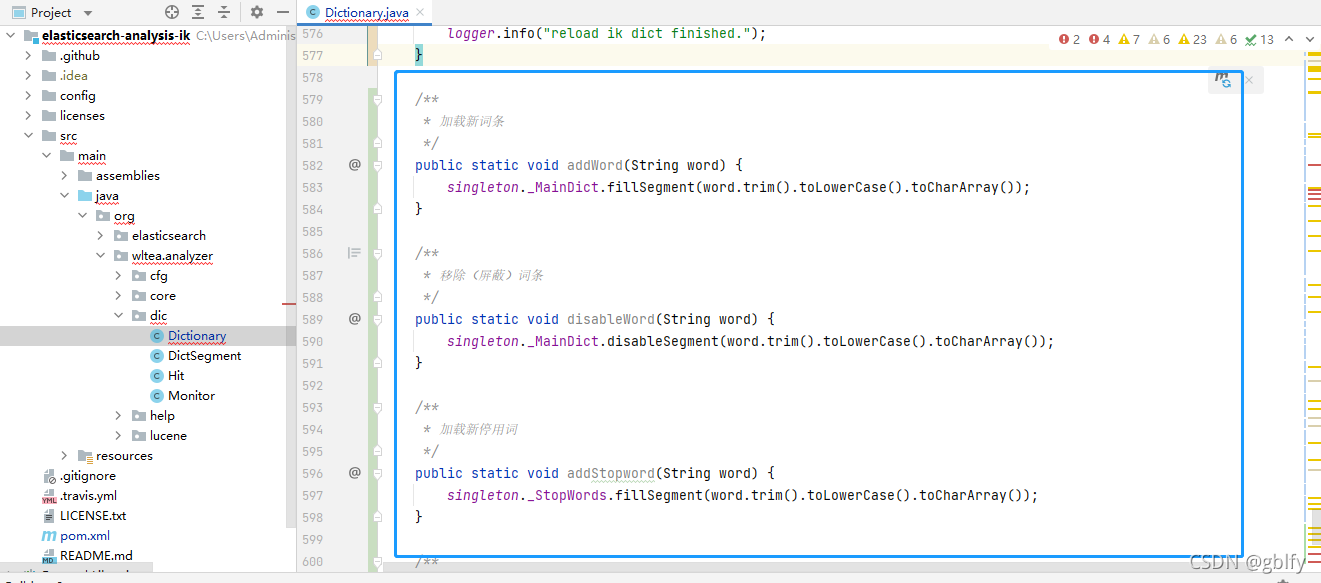Collapse the java source folder
The image size is (1321, 583).
coord(64,196)
